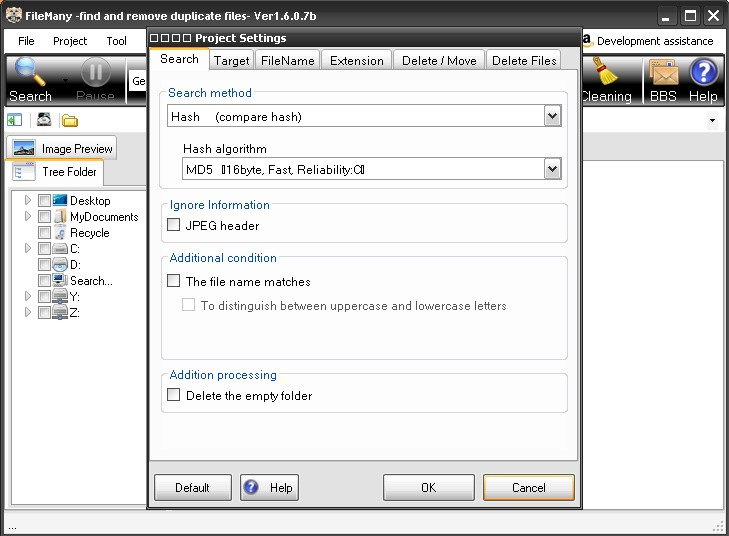Viewport: 729px width, 536px height.
Task: Check The file name matches option
Action: 173,281
